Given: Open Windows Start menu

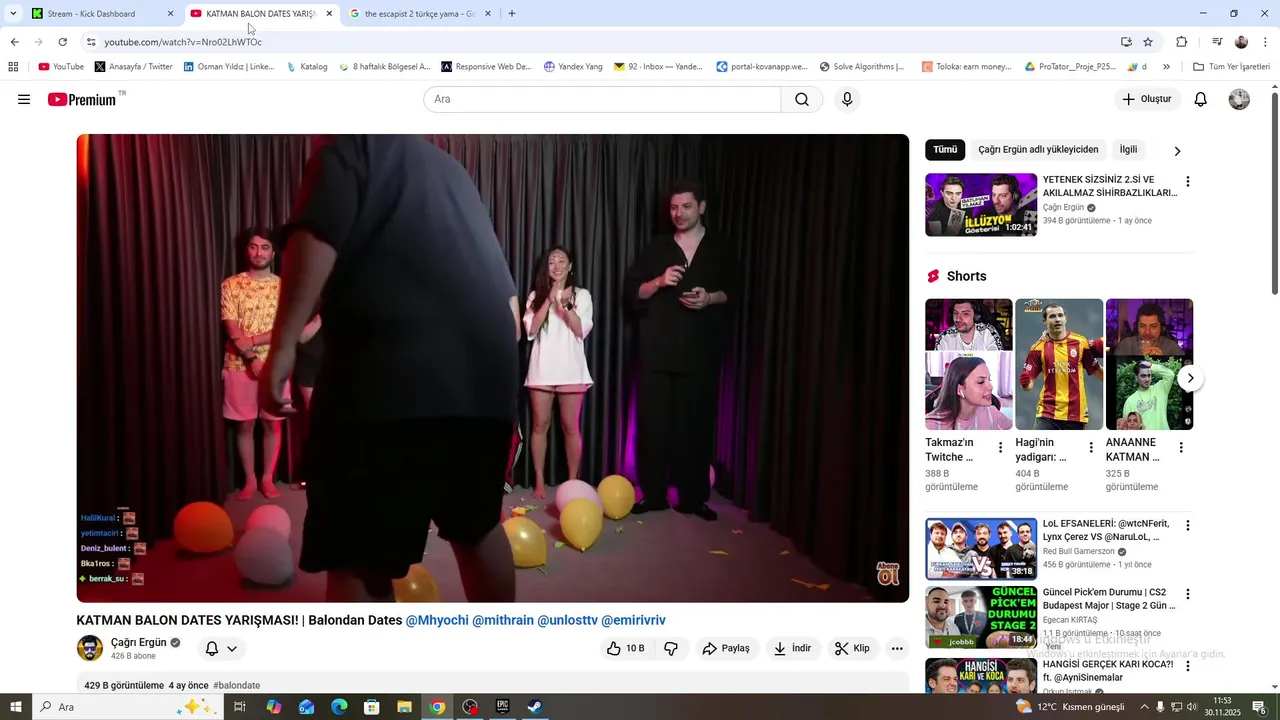Looking at the screenshot, I should tap(16, 707).
